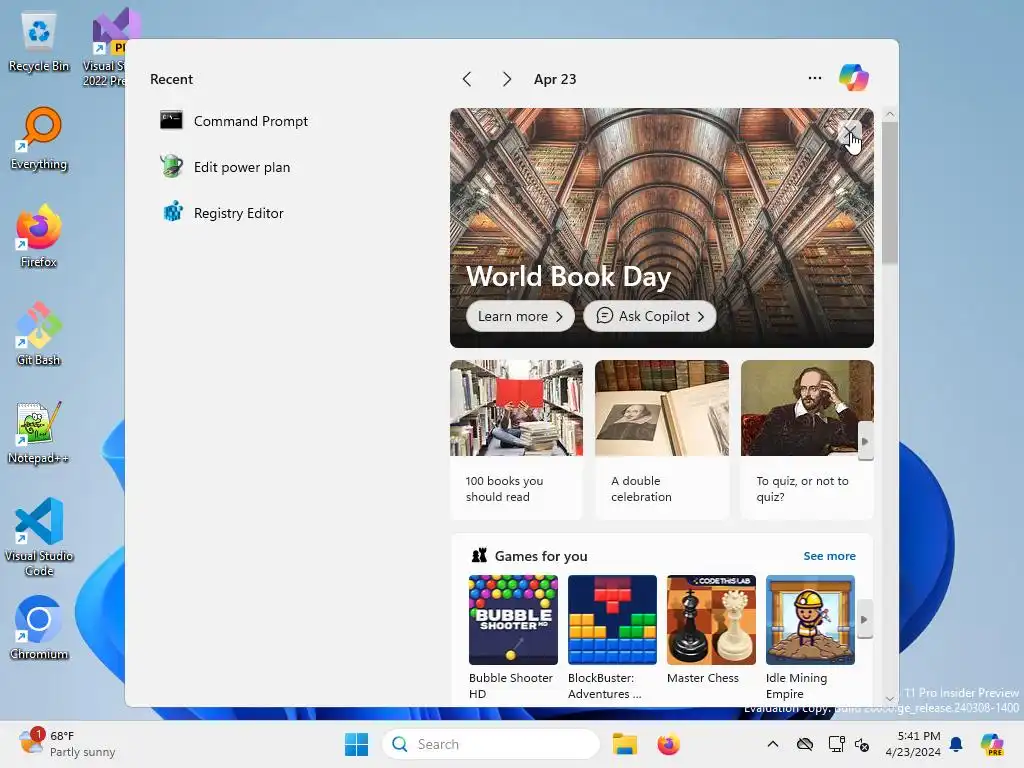Open the three-dot options menu
Screen dimensions: 1024x768
point(814,78)
